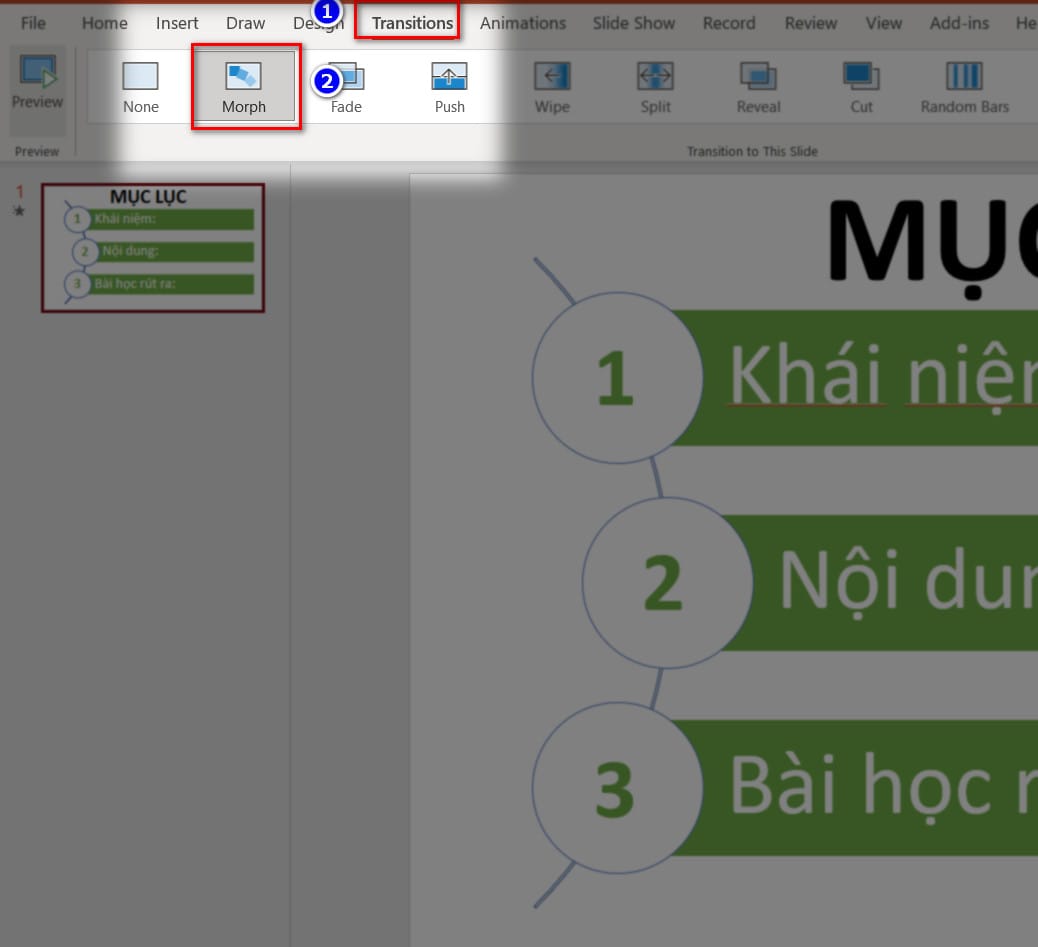Apply the Morph transition
The image size is (1038, 947).
click(x=244, y=87)
